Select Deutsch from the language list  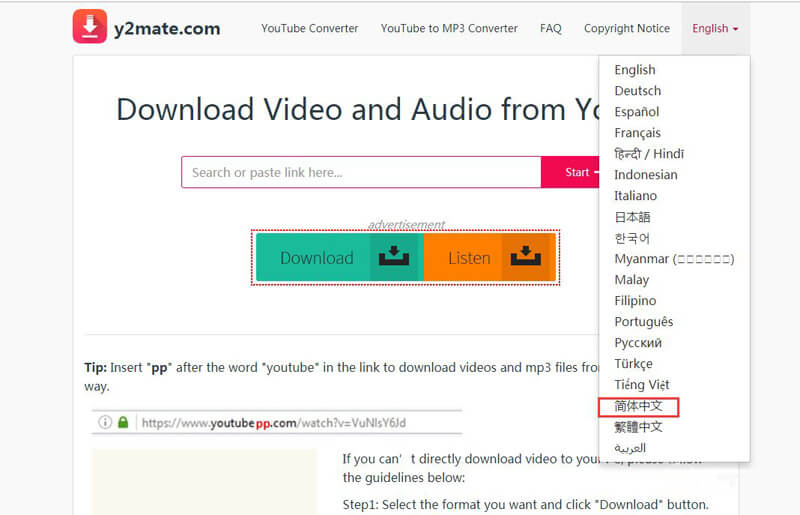(x=638, y=91)
